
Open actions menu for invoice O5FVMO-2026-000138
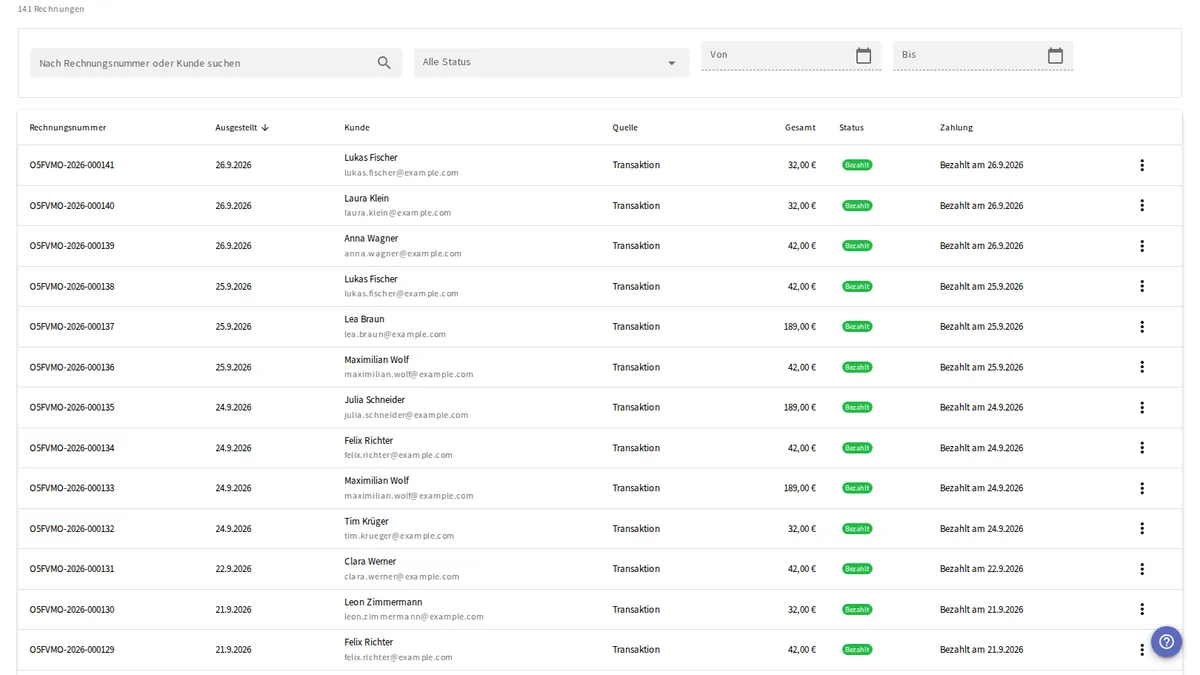[1142, 286]
